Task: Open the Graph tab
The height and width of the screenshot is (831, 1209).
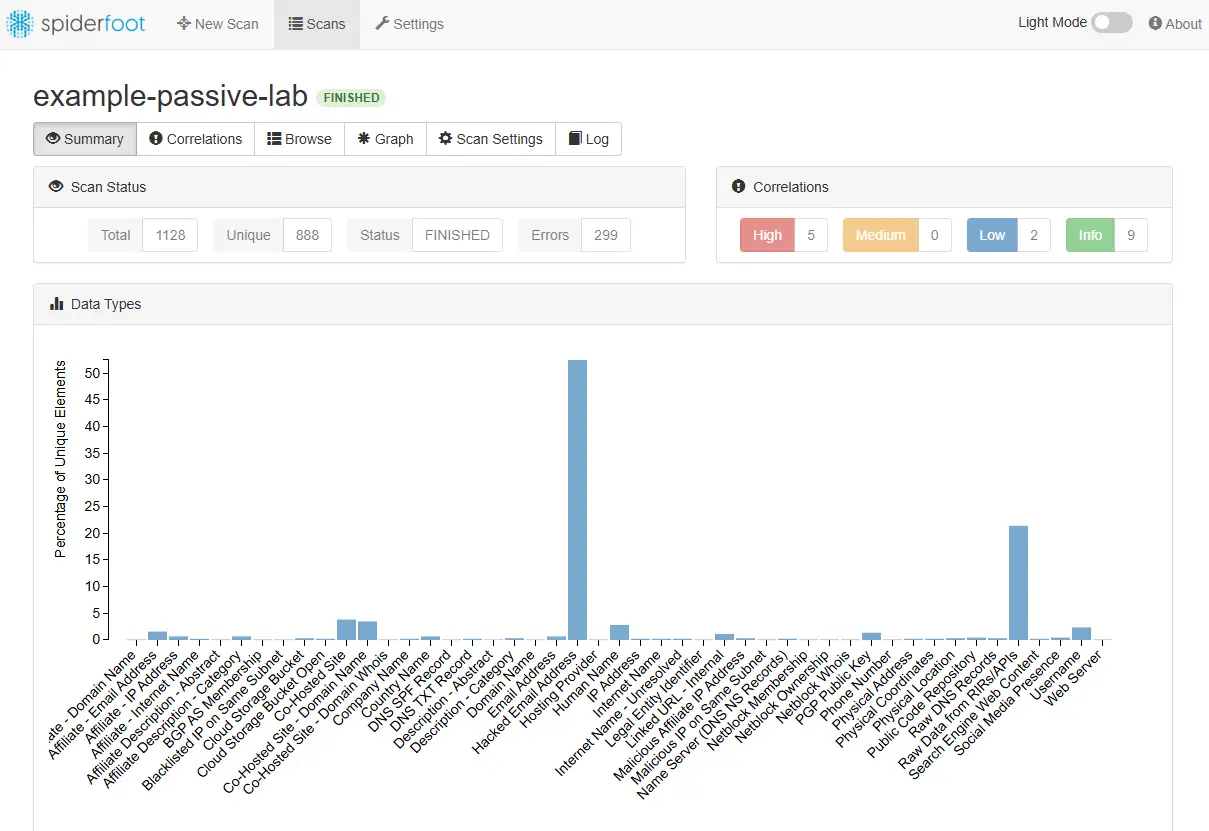Action: [385, 139]
